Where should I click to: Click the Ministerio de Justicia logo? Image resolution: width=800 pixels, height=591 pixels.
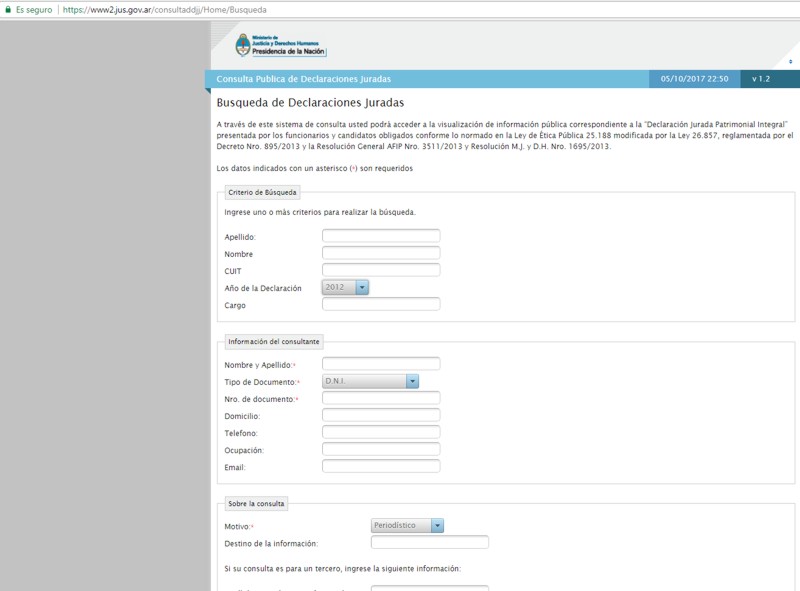click(x=281, y=45)
